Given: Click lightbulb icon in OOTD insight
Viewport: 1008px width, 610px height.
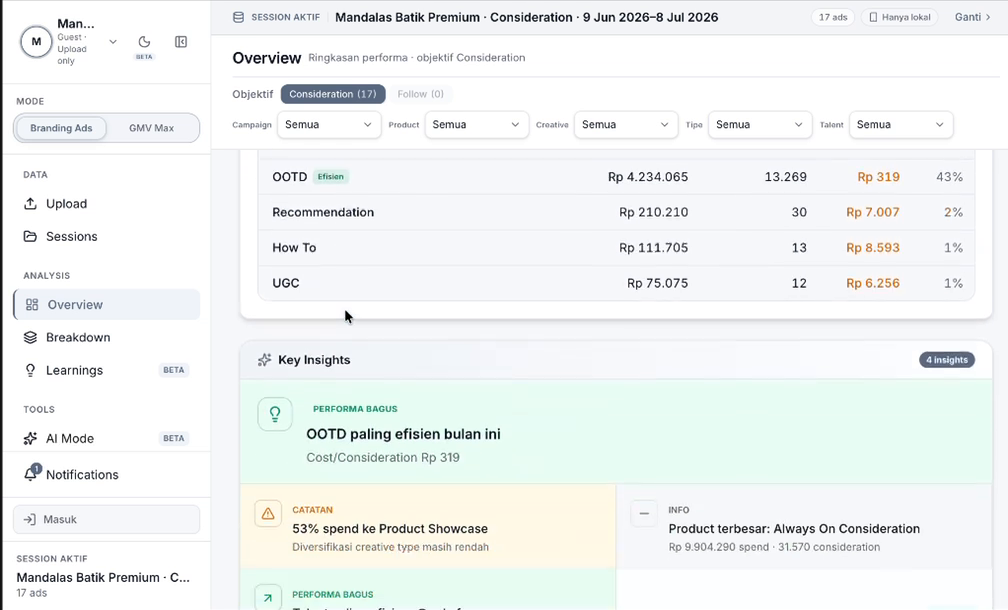Looking at the screenshot, I should pyautogui.click(x=275, y=414).
